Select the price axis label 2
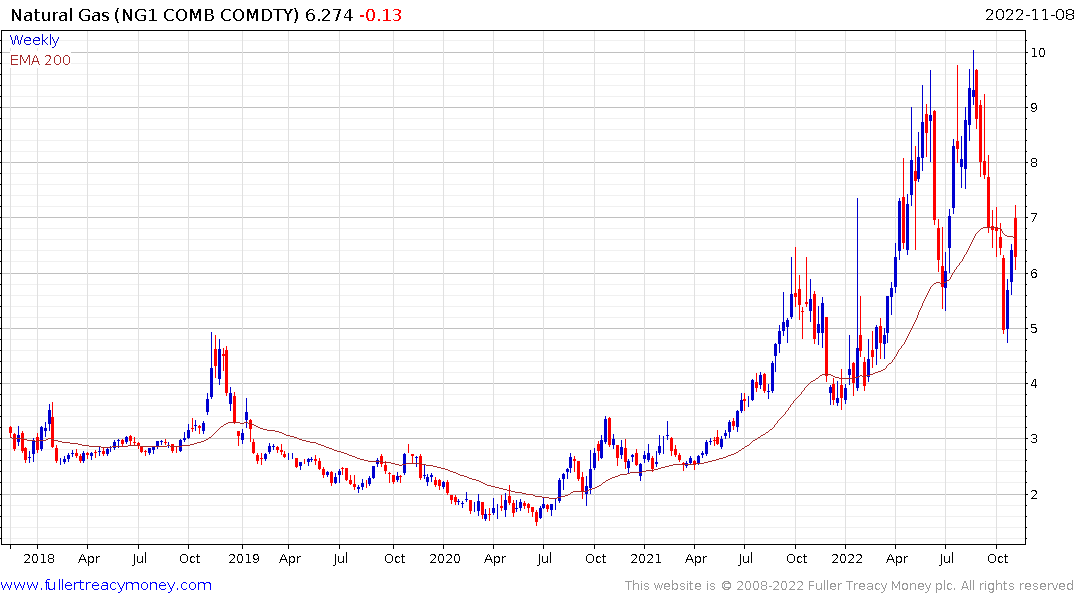Screen dimensions: 1075x600 1035,494
